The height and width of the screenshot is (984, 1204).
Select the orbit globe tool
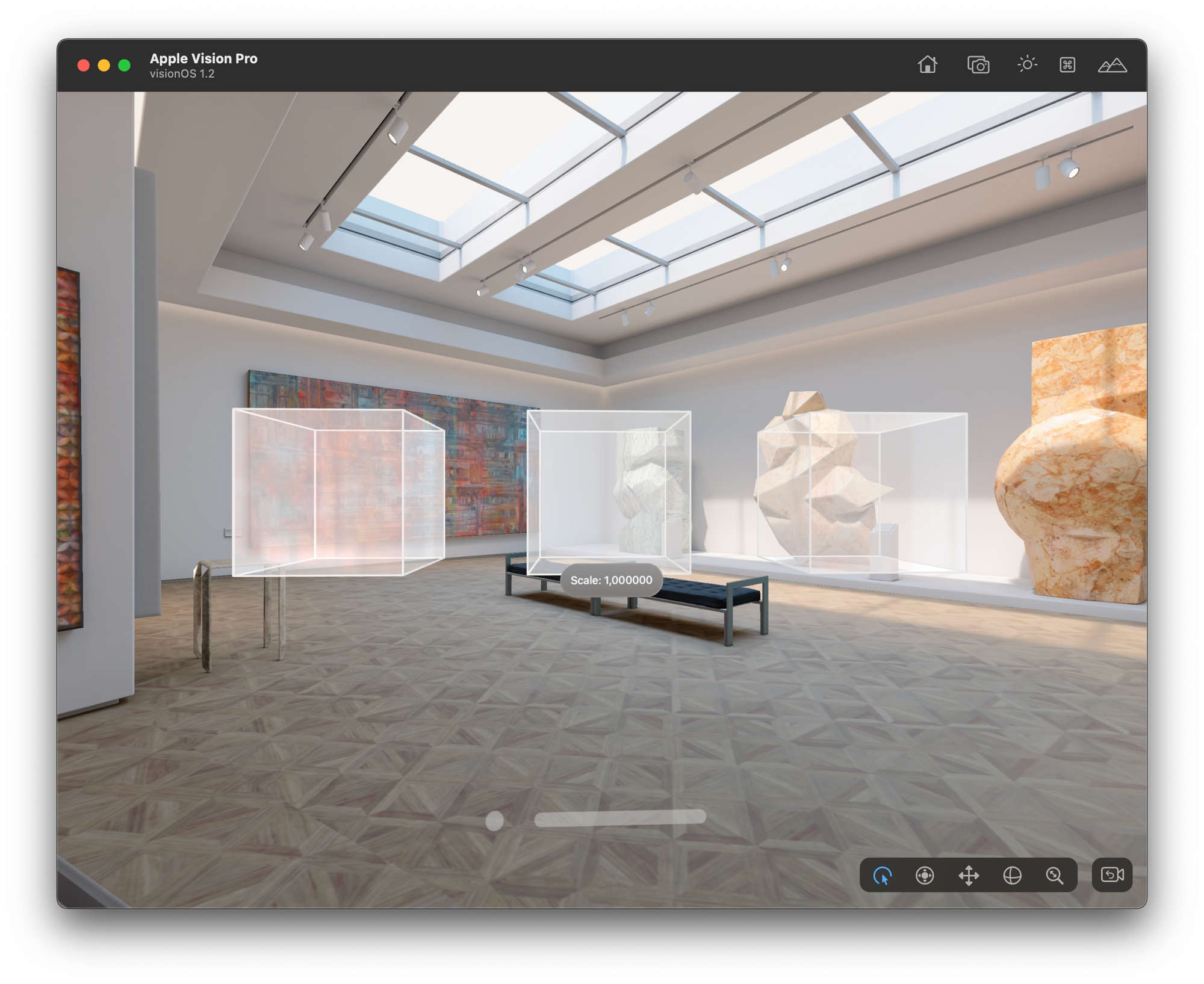pos(1012,875)
